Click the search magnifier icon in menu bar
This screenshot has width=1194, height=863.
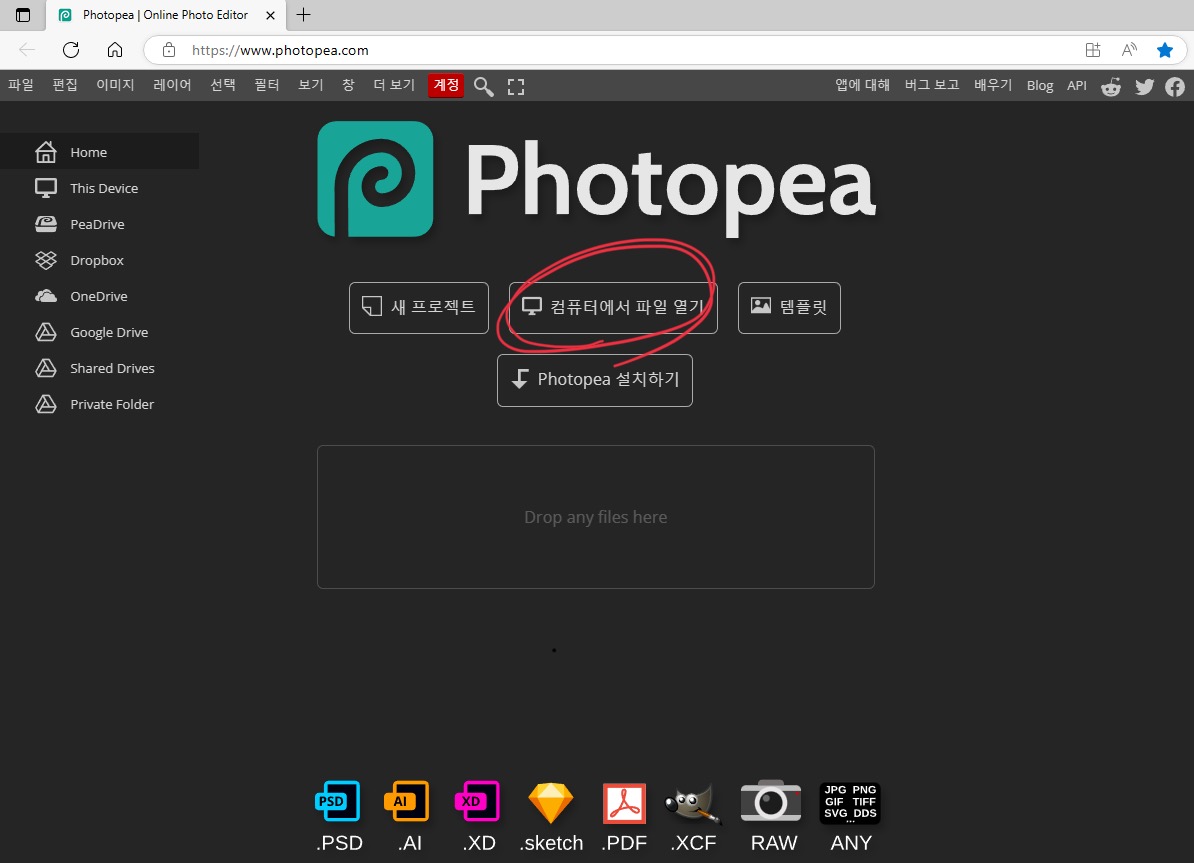click(x=484, y=86)
